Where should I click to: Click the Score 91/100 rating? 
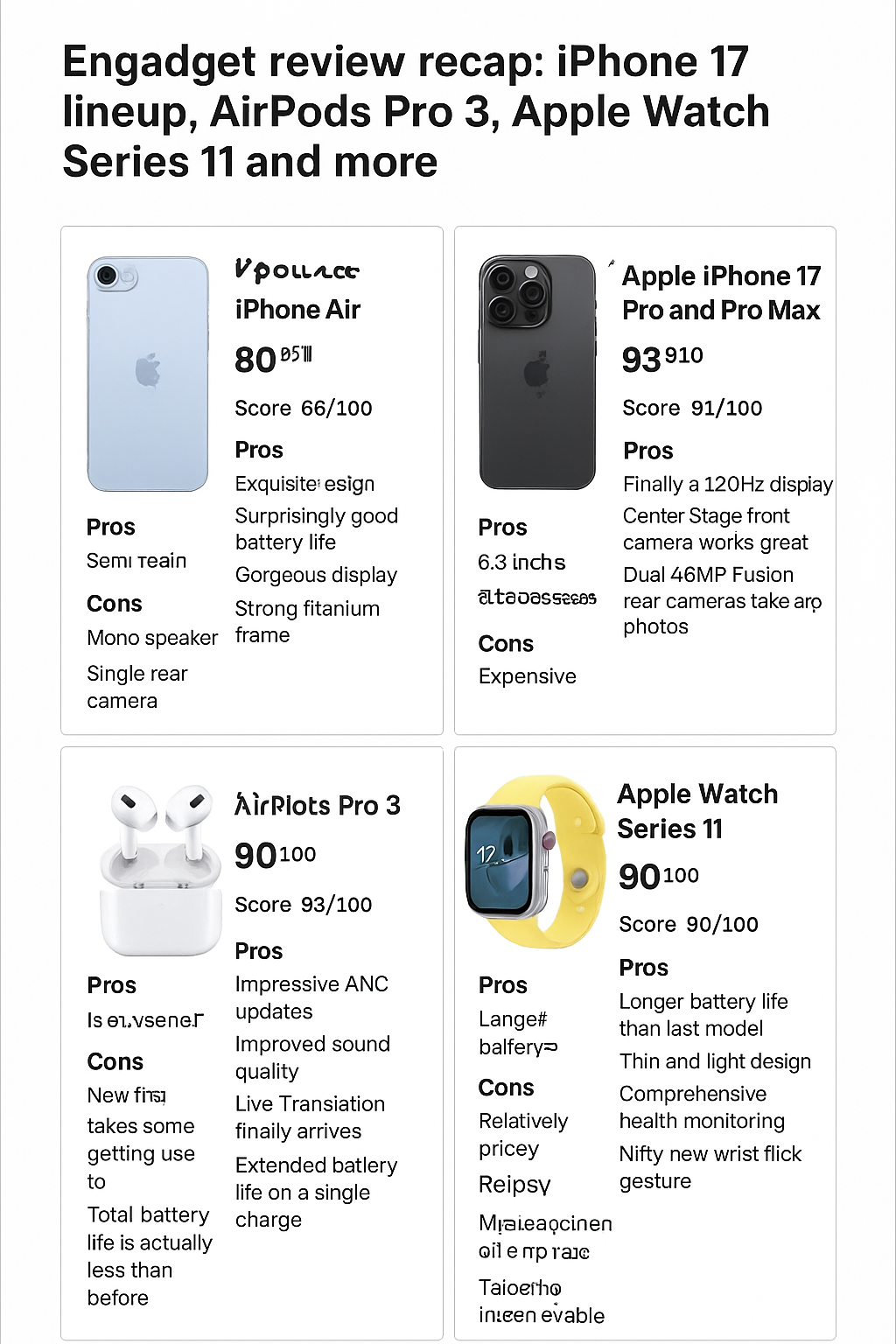pyautogui.click(x=692, y=409)
